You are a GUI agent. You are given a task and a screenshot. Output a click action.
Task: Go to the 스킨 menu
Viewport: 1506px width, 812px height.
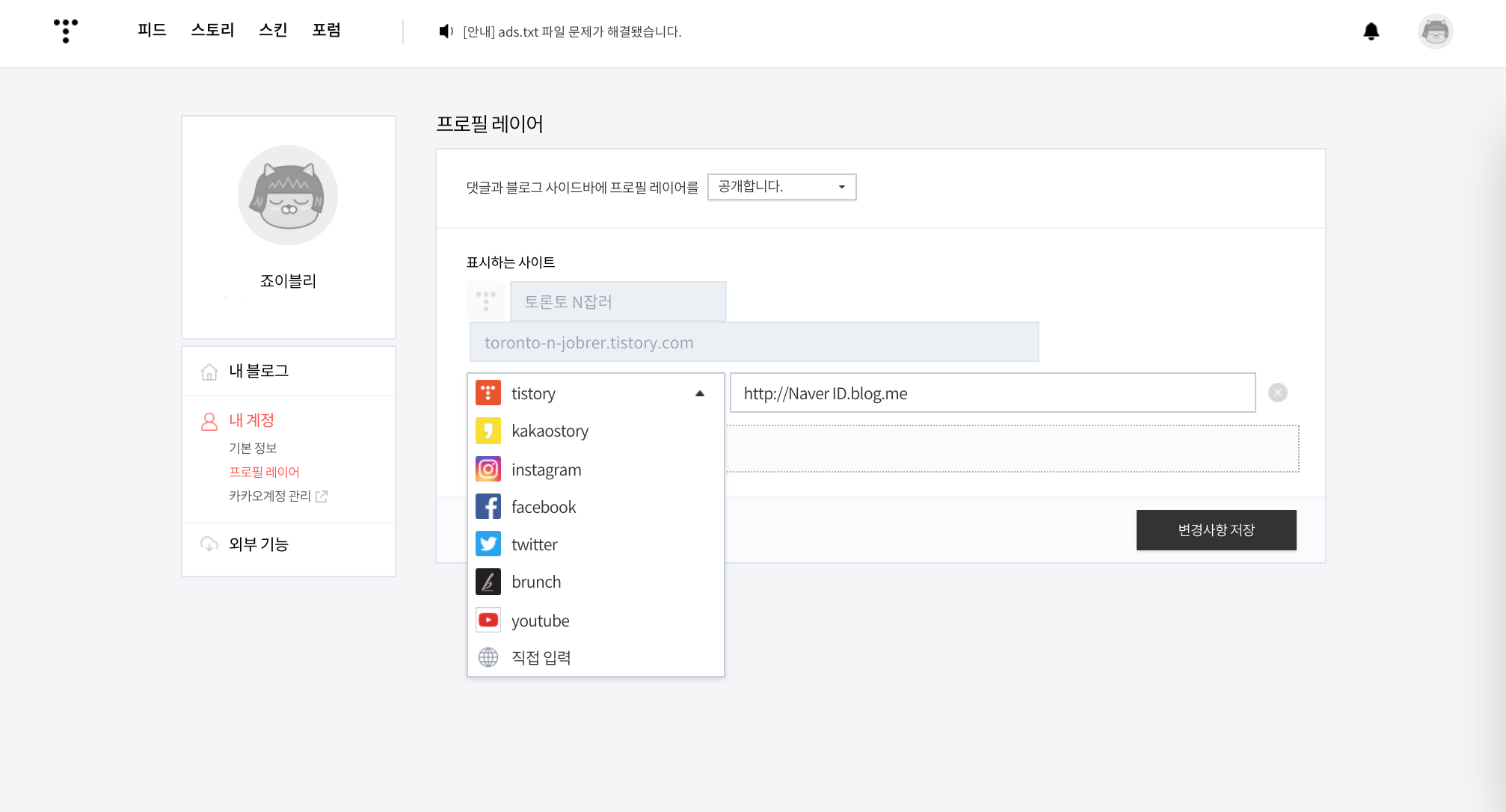click(x=273, y=30)
